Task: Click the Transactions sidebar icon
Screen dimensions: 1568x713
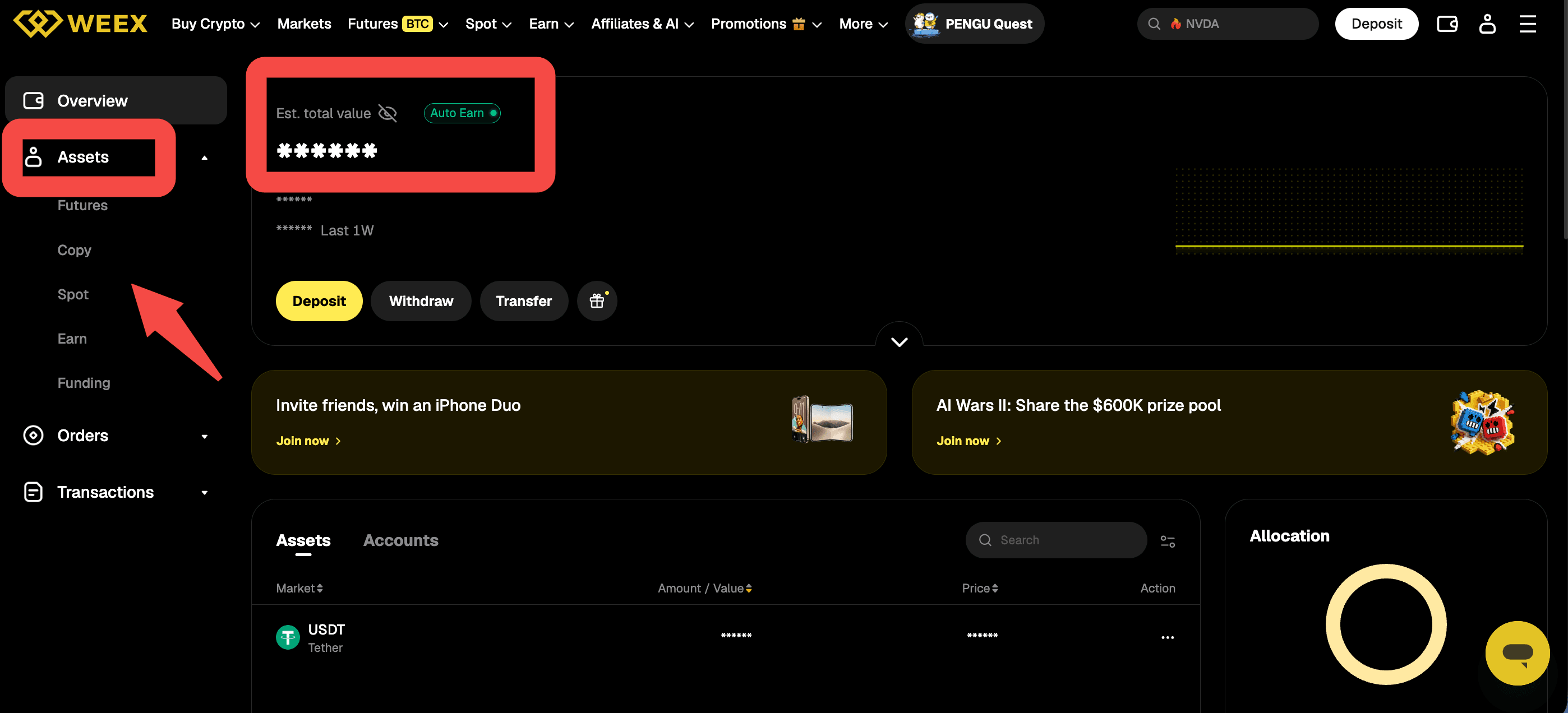Action: click(x=33, y=492)
